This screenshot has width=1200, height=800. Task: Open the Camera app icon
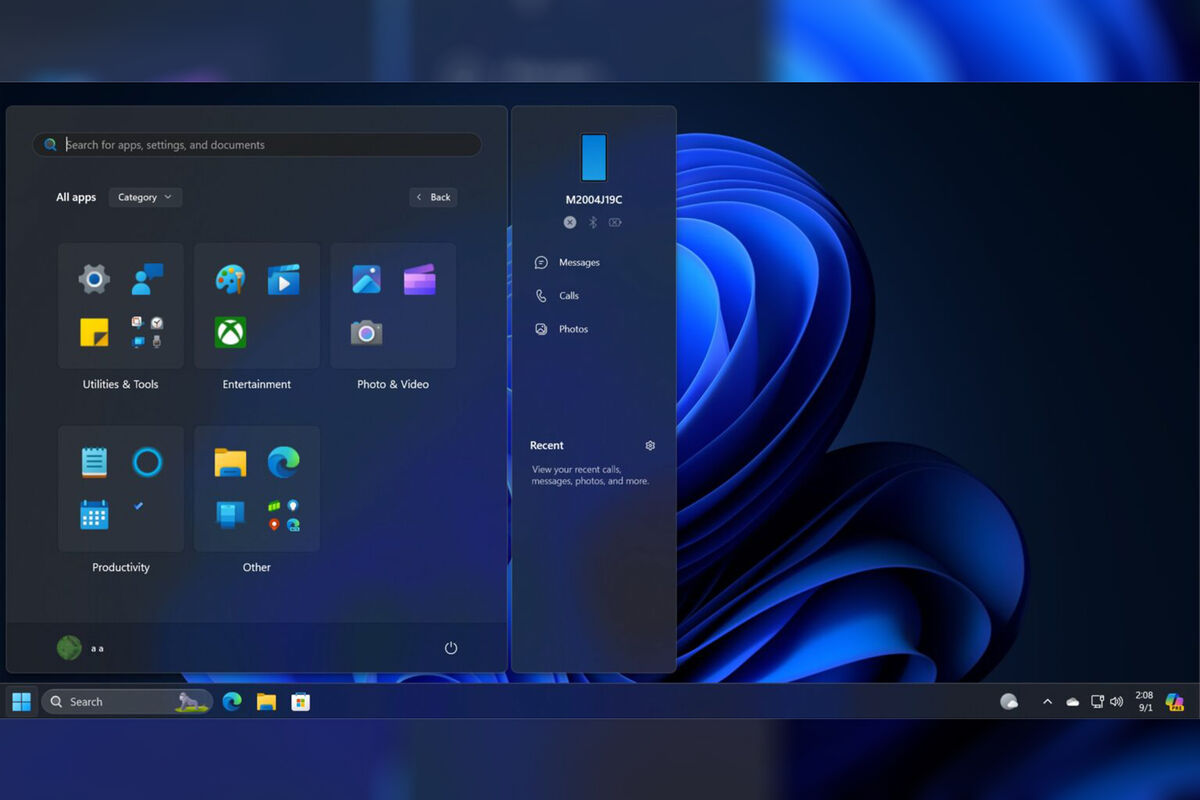click(x=366, y=332)
